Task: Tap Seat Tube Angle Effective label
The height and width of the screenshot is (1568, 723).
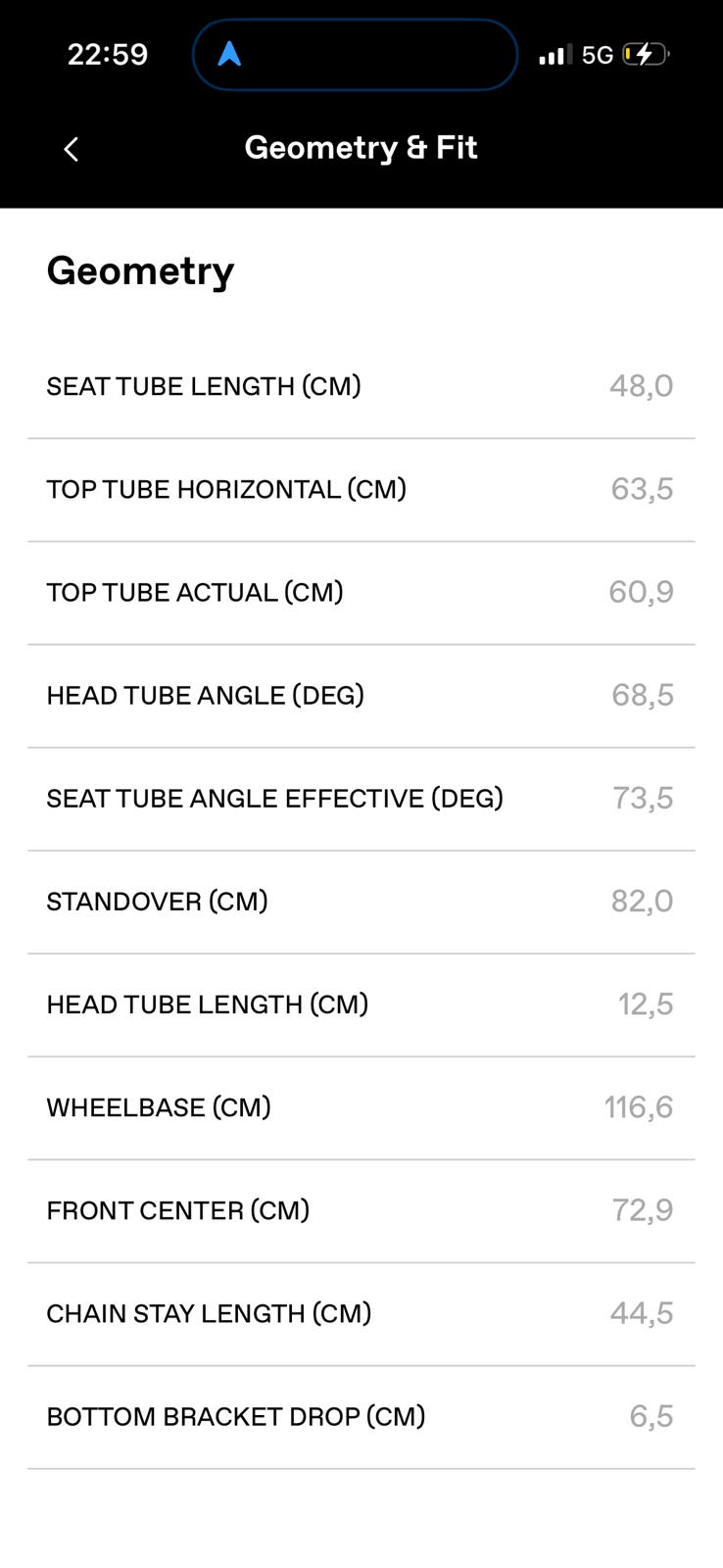Action: [x=275, y=799]
